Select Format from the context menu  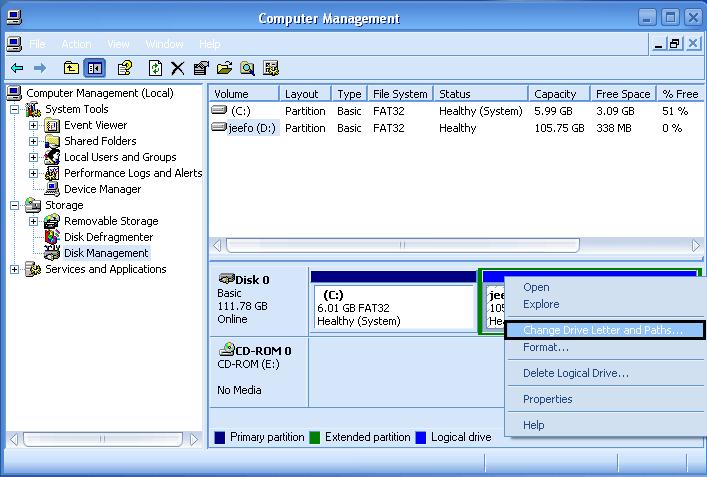545,347
